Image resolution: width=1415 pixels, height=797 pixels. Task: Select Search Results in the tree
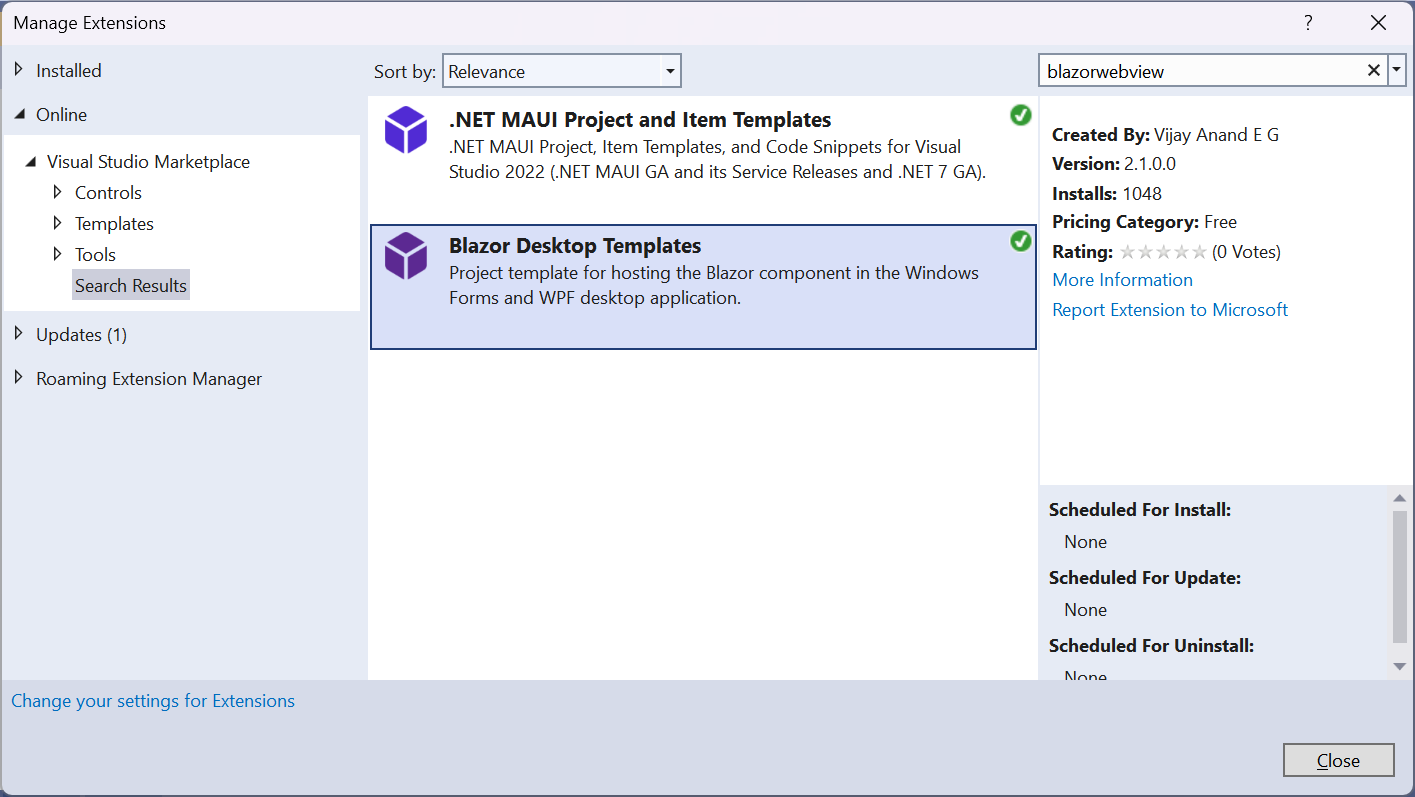131,285
